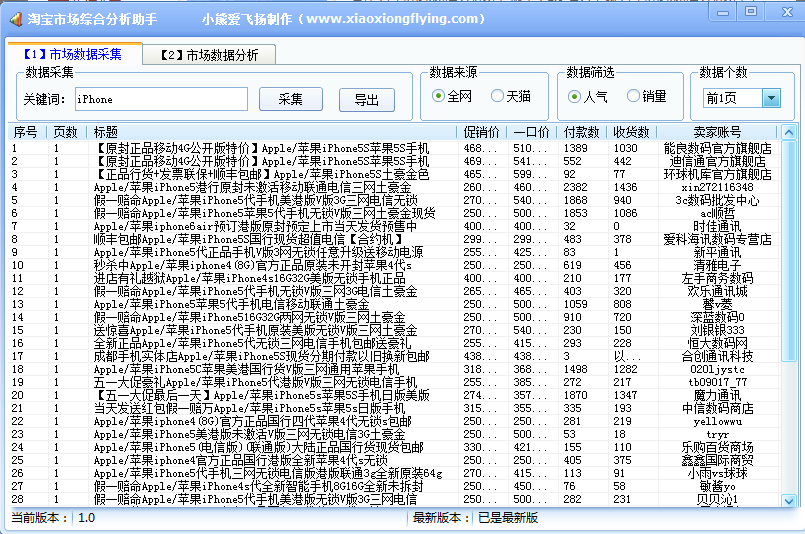Close the 淘宝市场综合分析助手 window
This screenshot has height=534, width=805.
[786, 11]
